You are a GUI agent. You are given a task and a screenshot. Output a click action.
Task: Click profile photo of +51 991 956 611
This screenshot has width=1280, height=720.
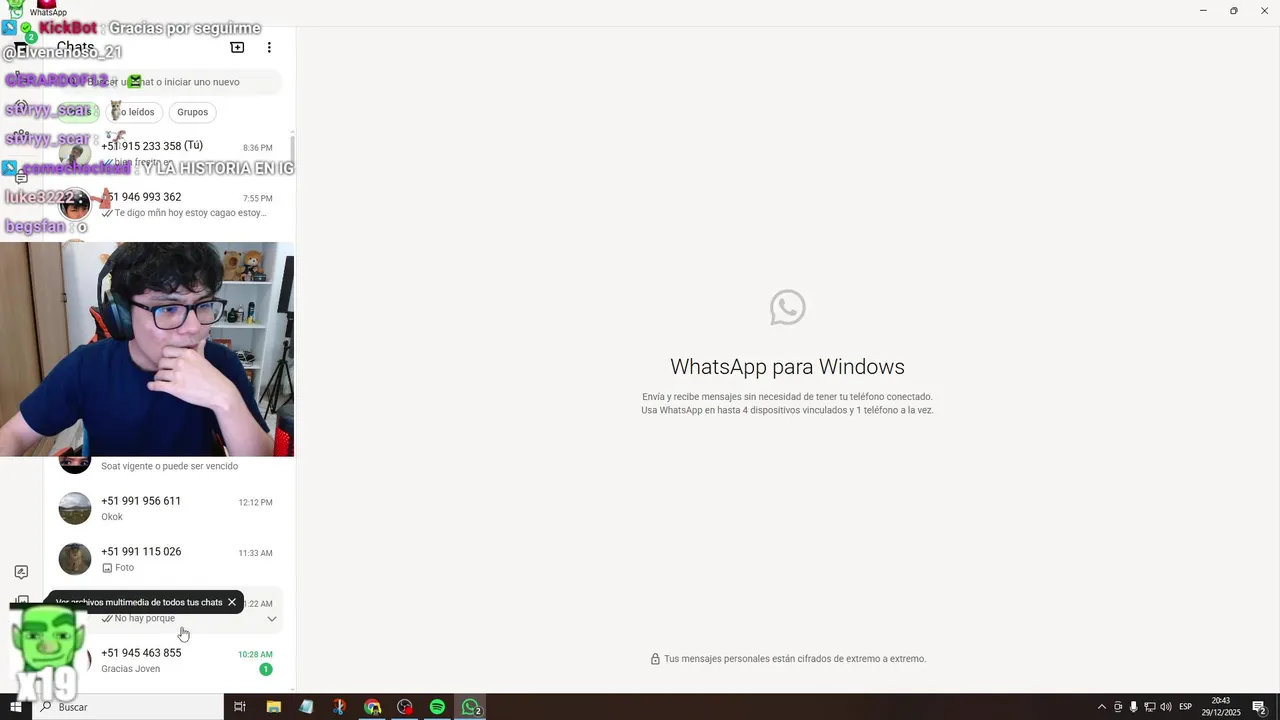tap(75, 508)
